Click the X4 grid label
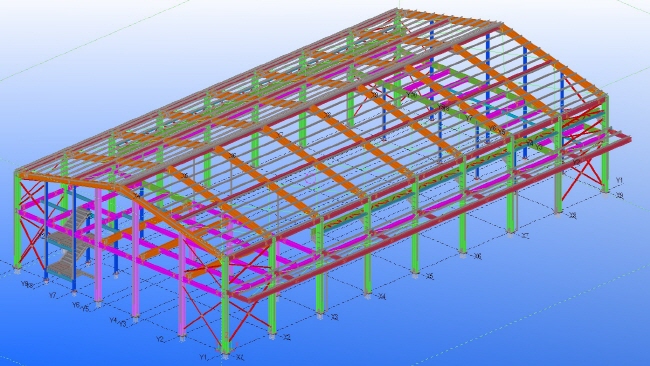 click(382, 297)
